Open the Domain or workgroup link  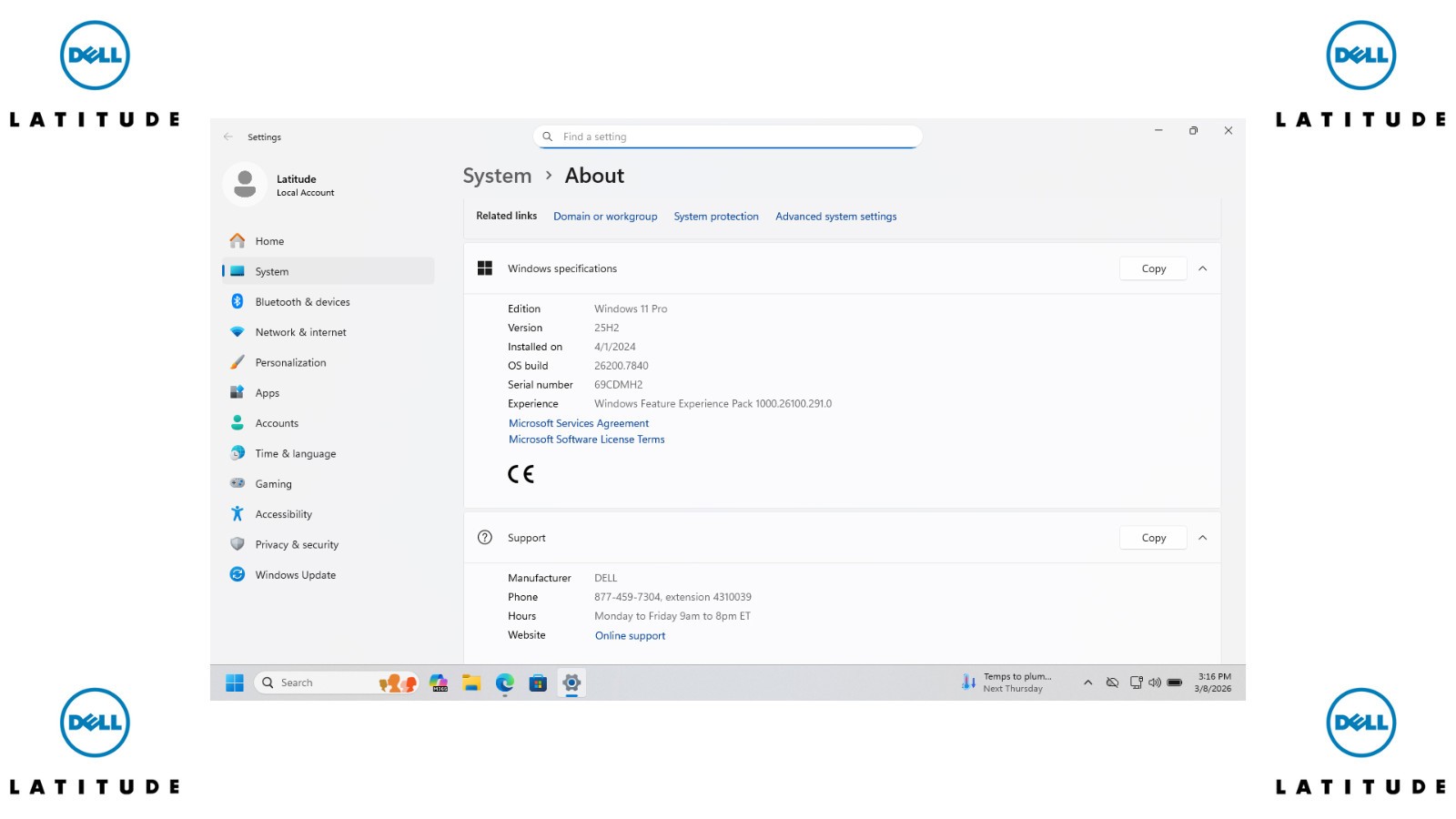click(605, 217)
